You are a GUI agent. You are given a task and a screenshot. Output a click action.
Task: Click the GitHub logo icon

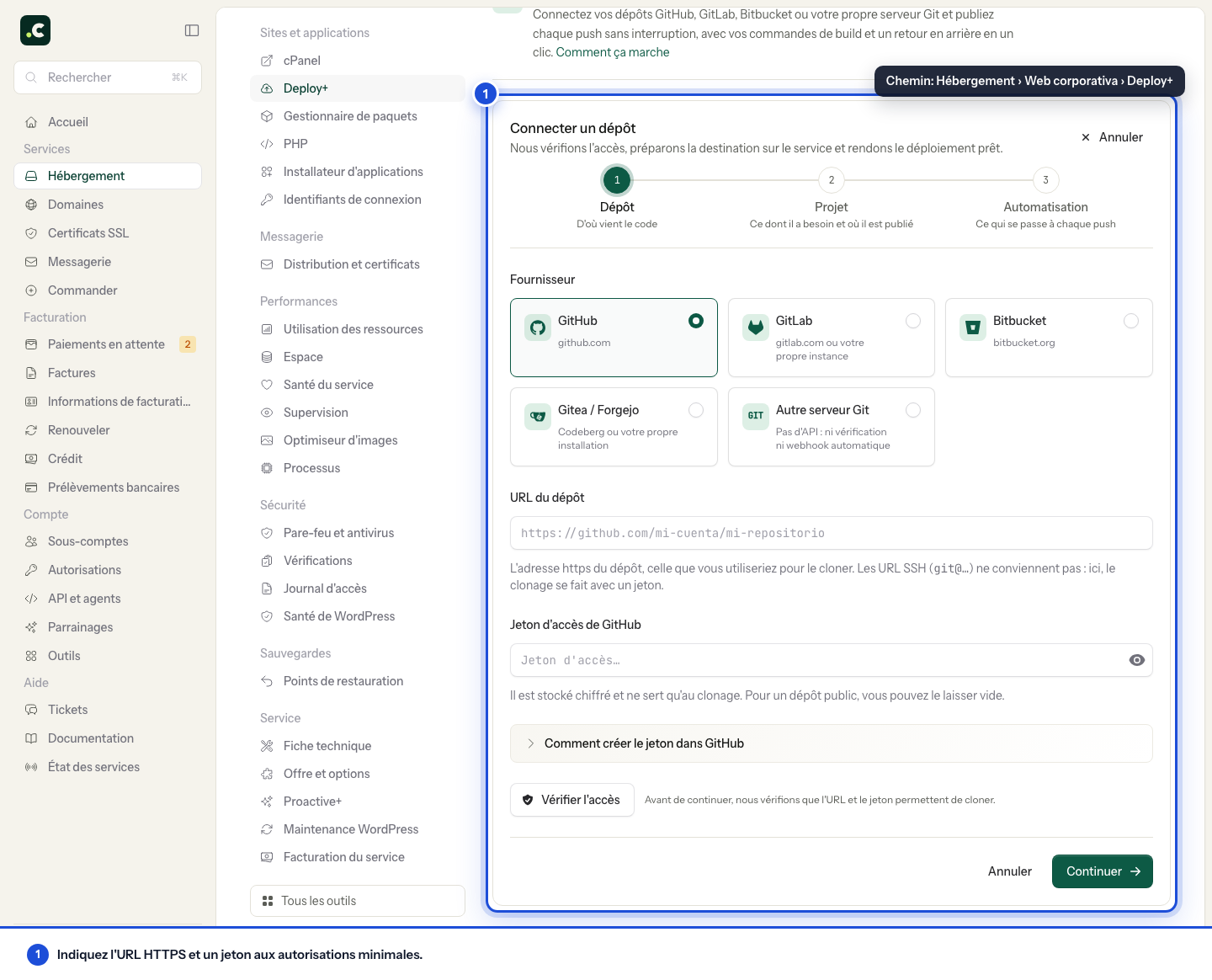538,328
